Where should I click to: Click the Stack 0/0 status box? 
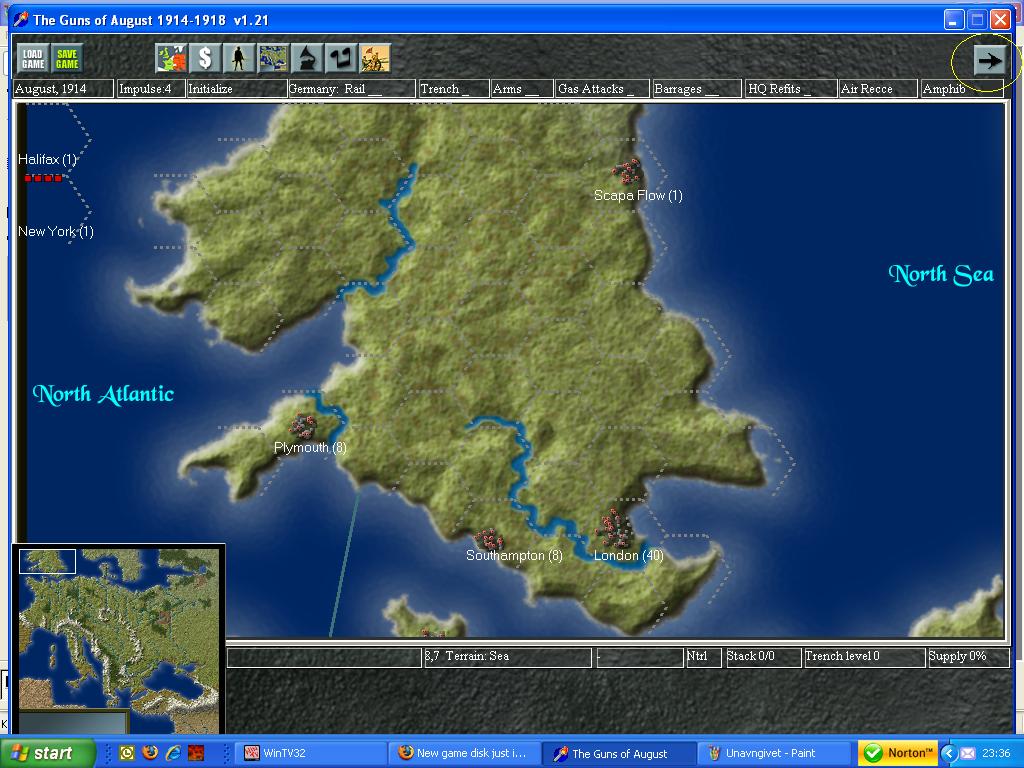tap(763, 657)
